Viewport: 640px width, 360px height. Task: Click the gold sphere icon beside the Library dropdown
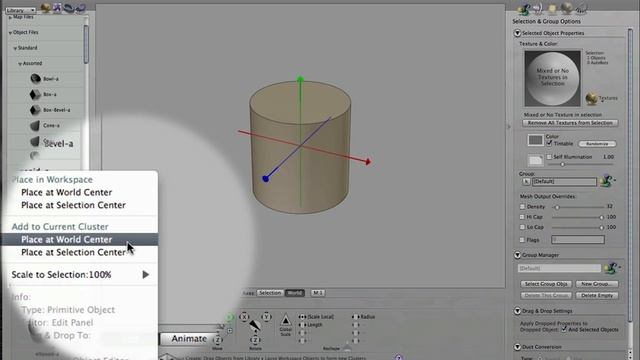coord(46,8)
